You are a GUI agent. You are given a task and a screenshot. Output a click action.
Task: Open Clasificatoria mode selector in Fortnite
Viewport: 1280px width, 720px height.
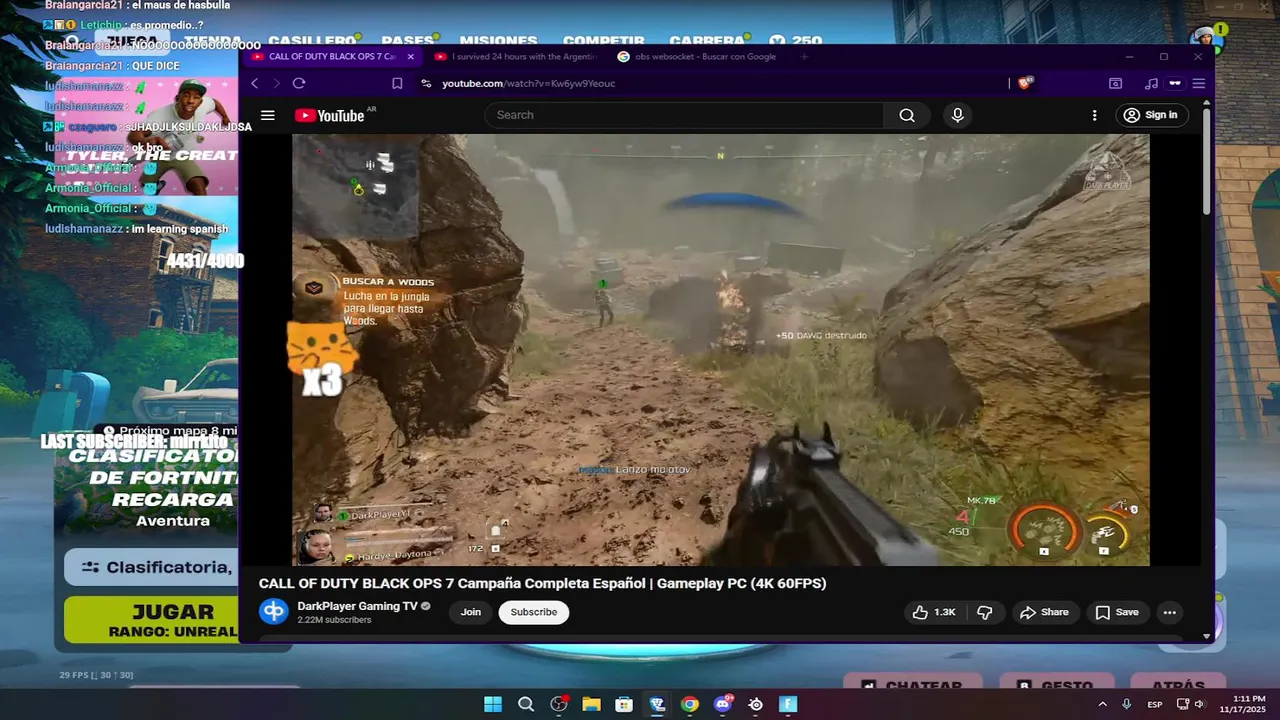(x=152, y=567)
